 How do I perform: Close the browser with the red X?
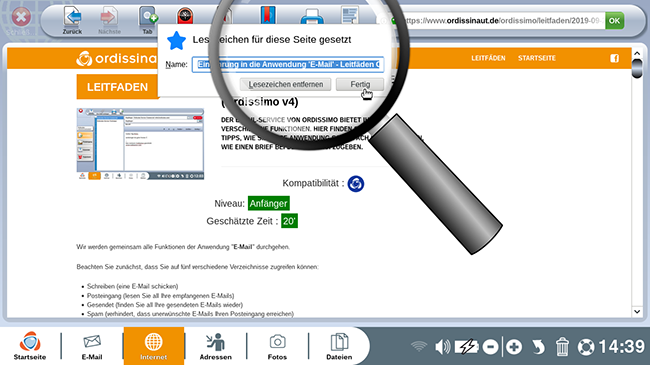click(x=21, y=17)
